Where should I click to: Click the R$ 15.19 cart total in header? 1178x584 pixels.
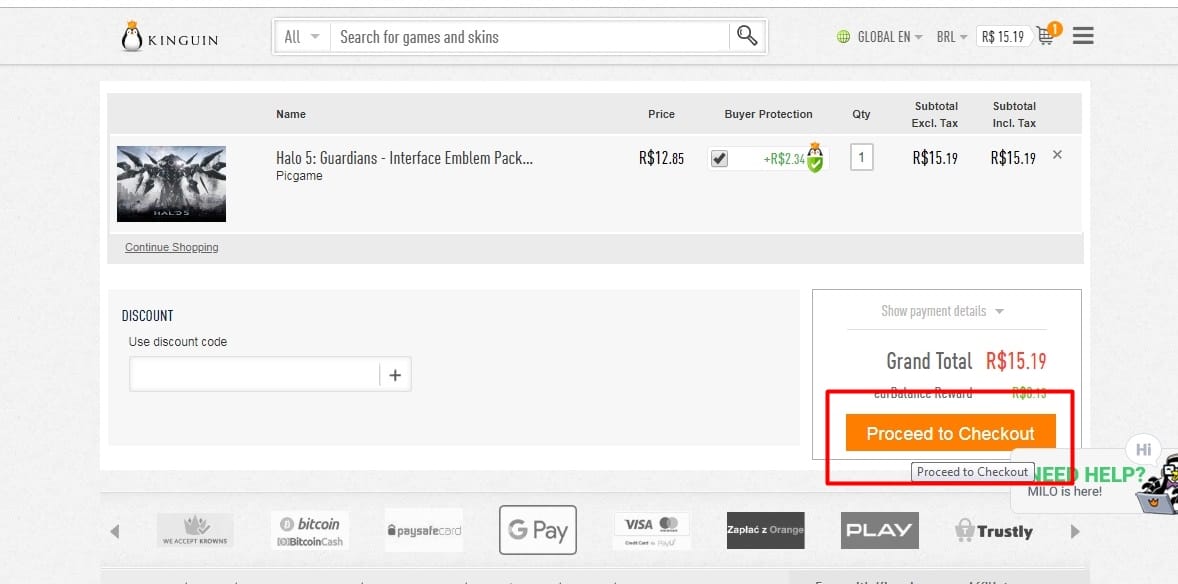pyautogui.click(x=1003, y=36)
